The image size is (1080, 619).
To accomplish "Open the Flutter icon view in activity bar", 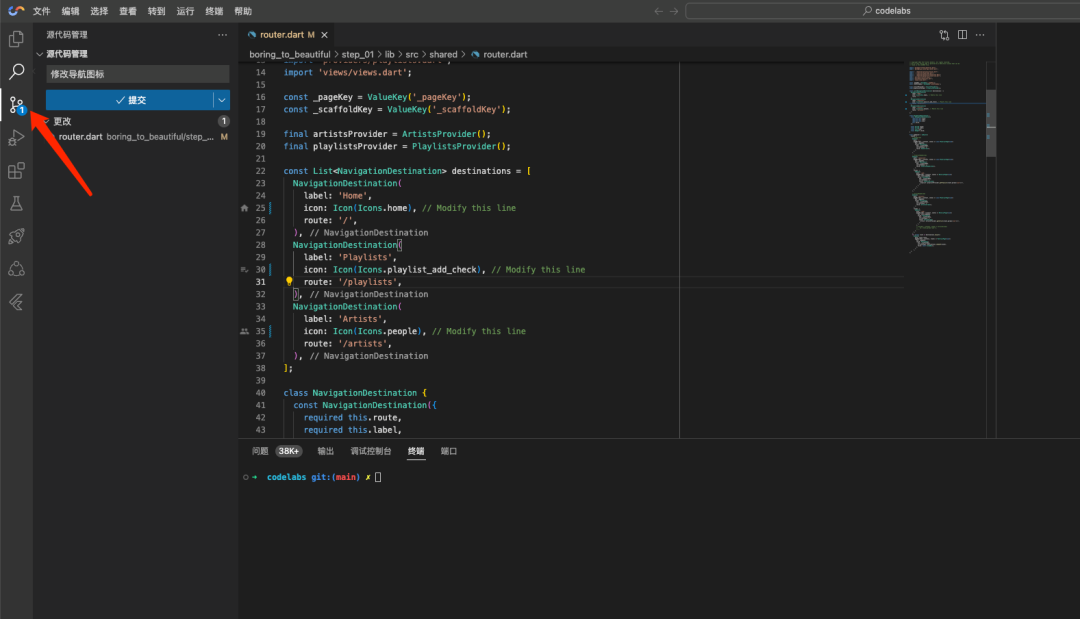I will [x=16, y=302].
